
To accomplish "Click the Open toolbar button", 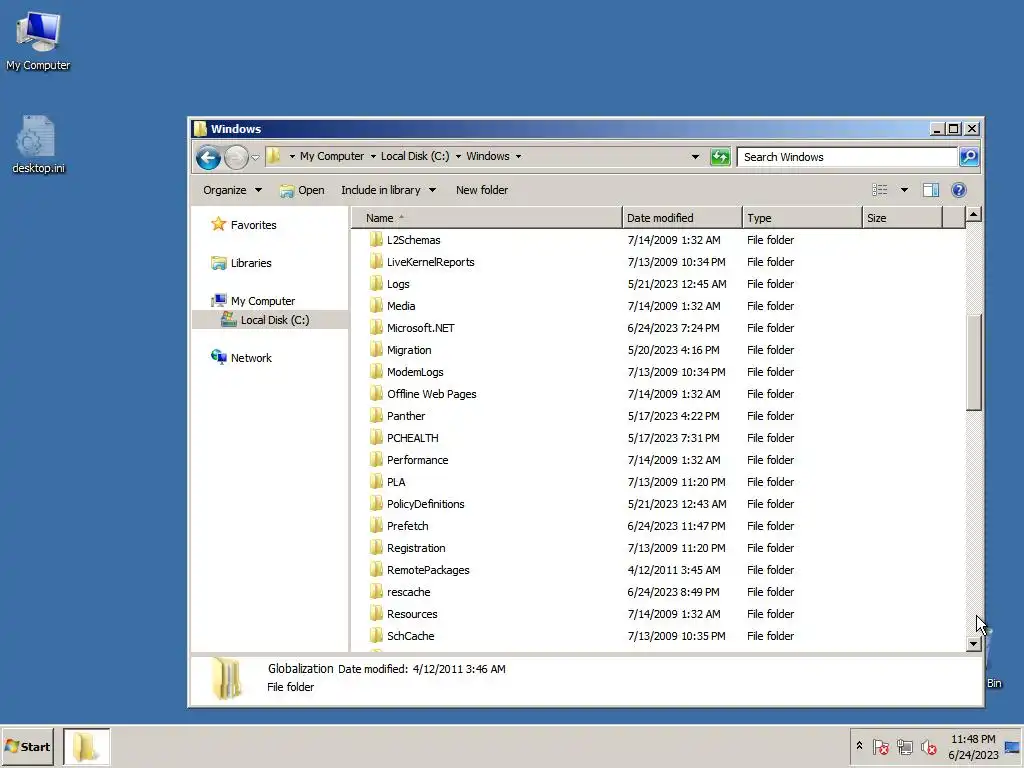I will click(x=302, y=190).
